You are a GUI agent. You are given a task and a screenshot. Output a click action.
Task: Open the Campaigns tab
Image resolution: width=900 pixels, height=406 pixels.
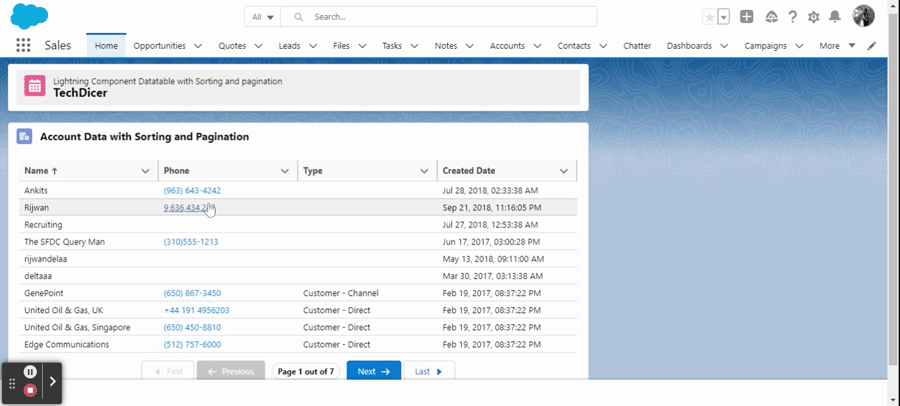click(x=765, y=46)
